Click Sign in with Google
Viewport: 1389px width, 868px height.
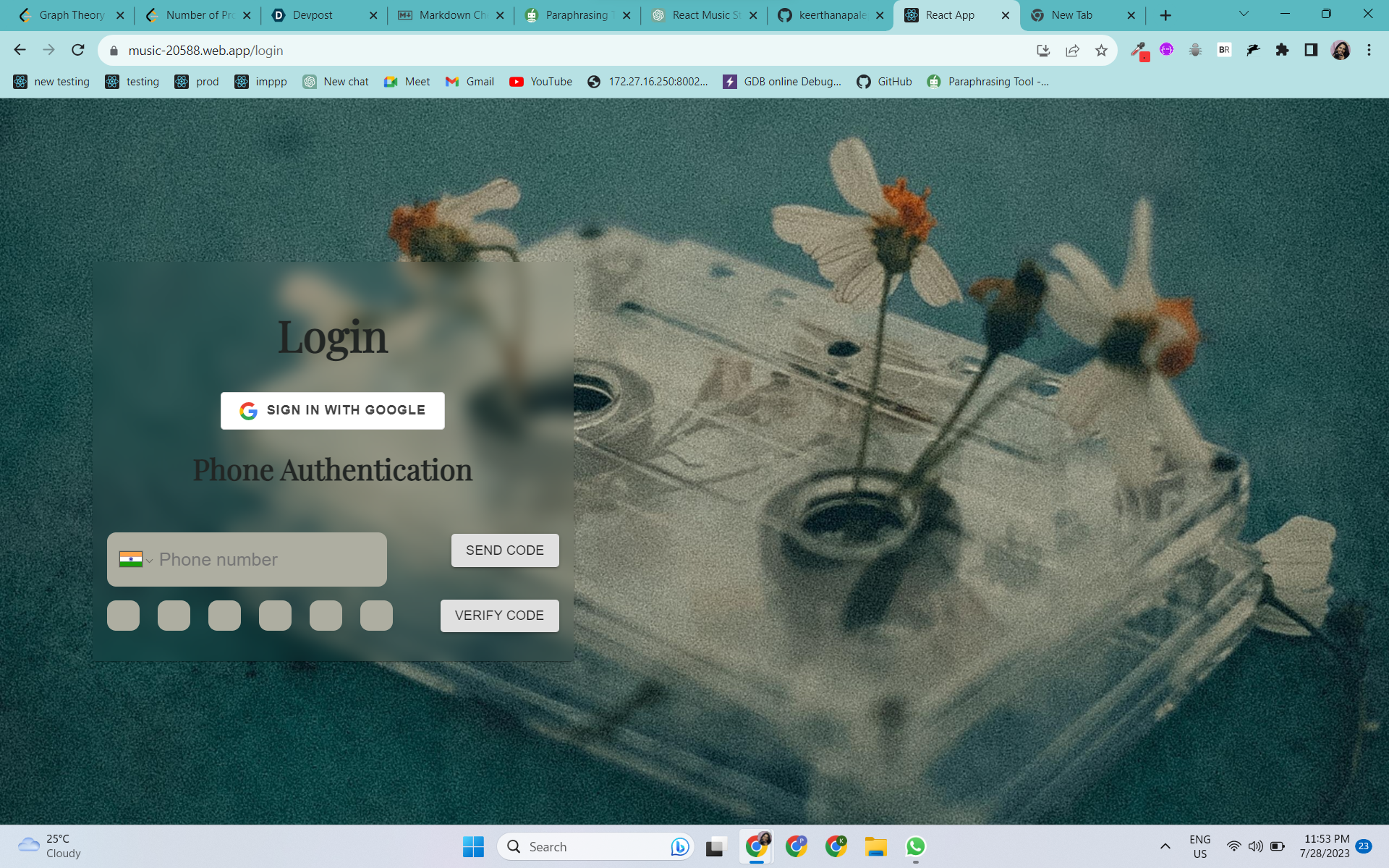point(333,410)
